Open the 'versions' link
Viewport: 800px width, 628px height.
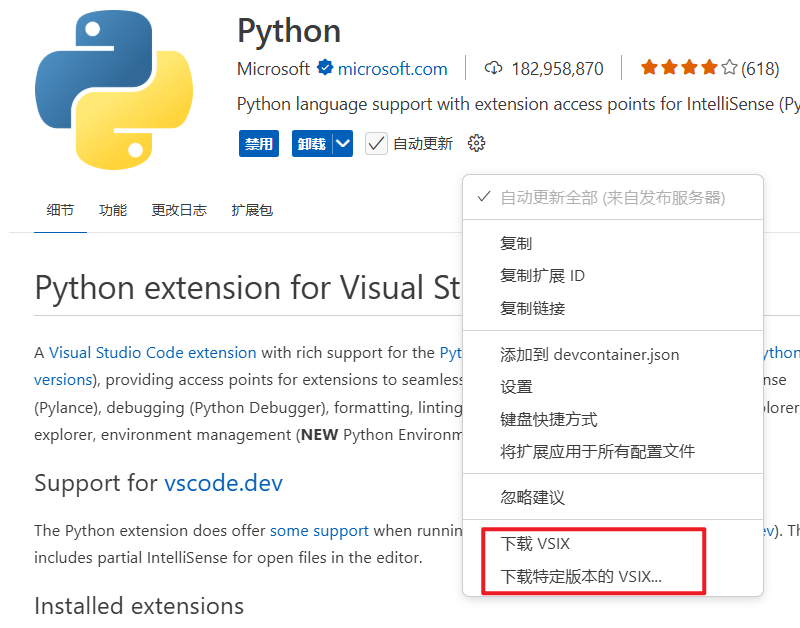pyautogui.click(x=63, y=380)
